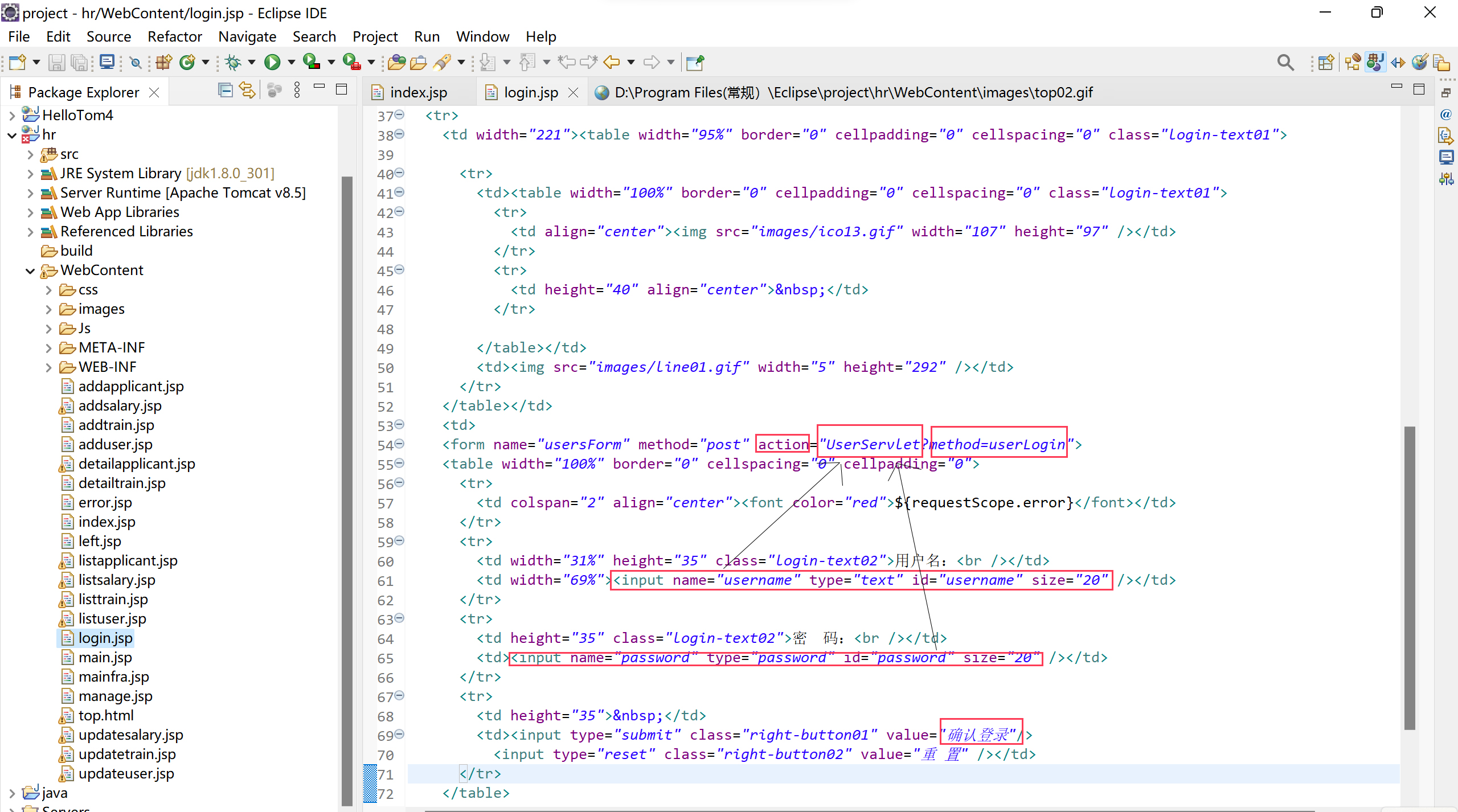Click the Open Perspective icon
1458x812 pixels.
pyautogui.click(x=1326, y=62)
